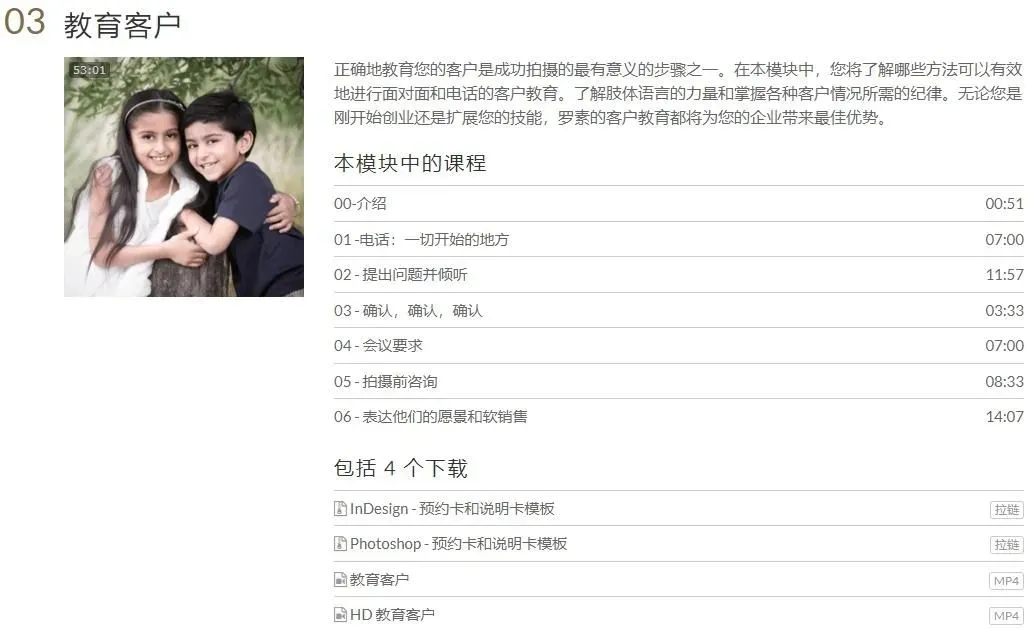This screenshot has width=1028, height=630.
Task: Click the Photoshop template file icon
Action: [x=340, y=544]
